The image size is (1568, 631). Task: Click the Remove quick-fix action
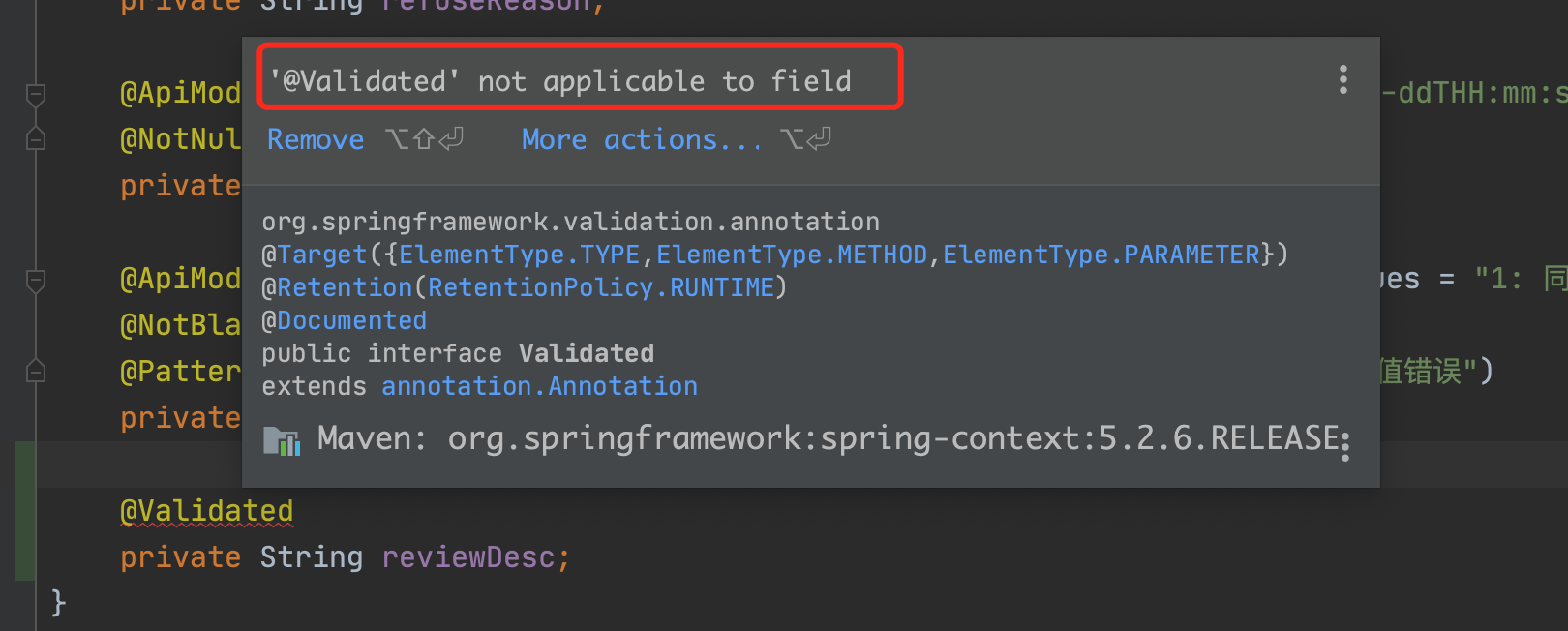coord(315,139)
